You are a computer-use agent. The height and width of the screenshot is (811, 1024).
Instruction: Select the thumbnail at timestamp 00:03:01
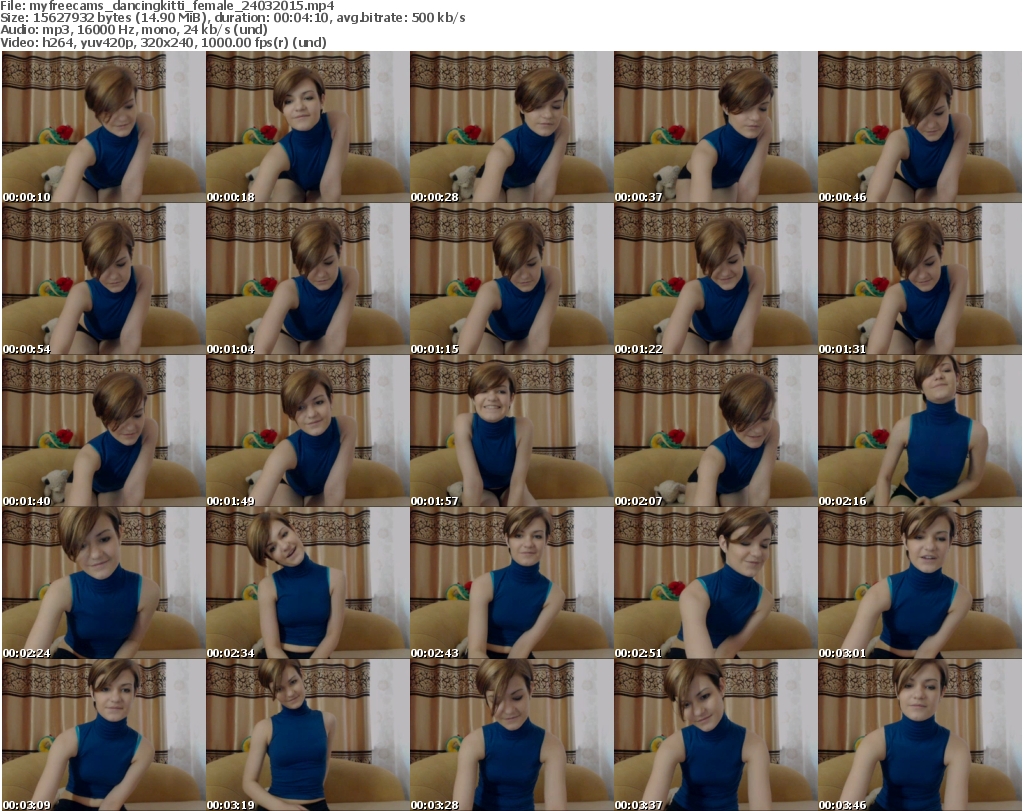pos(920,583)
